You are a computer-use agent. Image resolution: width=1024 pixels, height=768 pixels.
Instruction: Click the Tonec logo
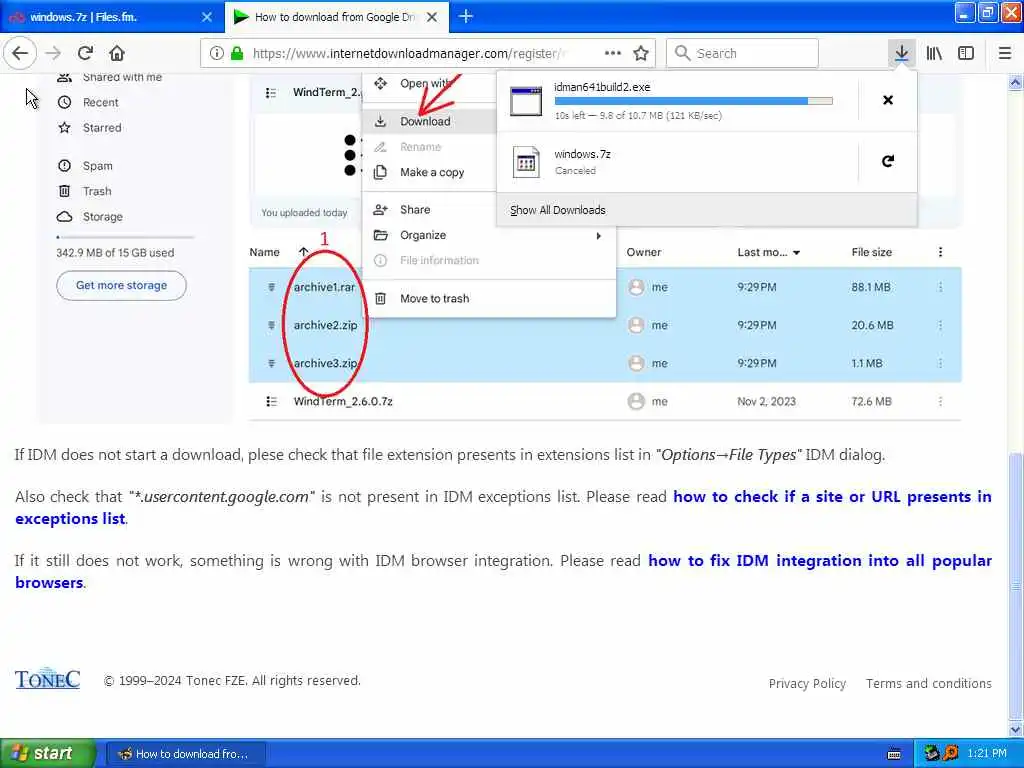(48, 679)
